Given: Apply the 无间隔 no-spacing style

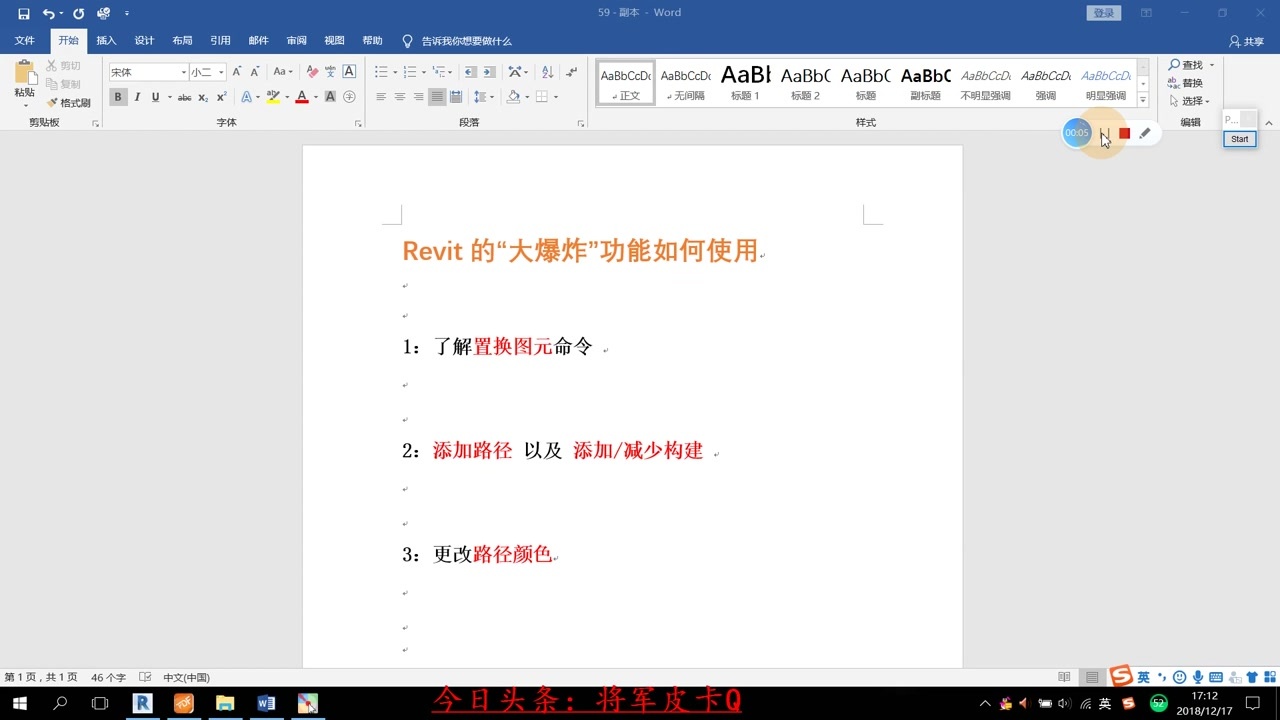Looking at the screenshot, I should pos(685,82).
